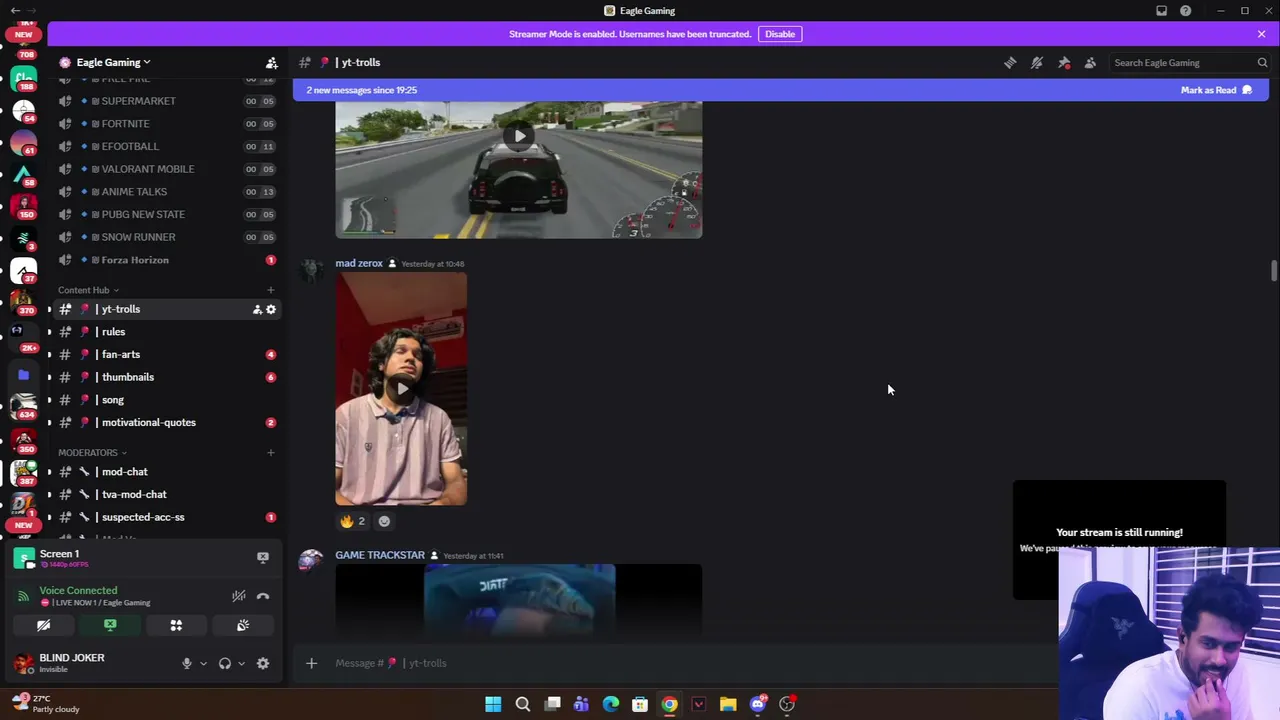The image size is (1280, 720).
Task: Add reaction to mad zerox's message
Action: click(384, 521)
